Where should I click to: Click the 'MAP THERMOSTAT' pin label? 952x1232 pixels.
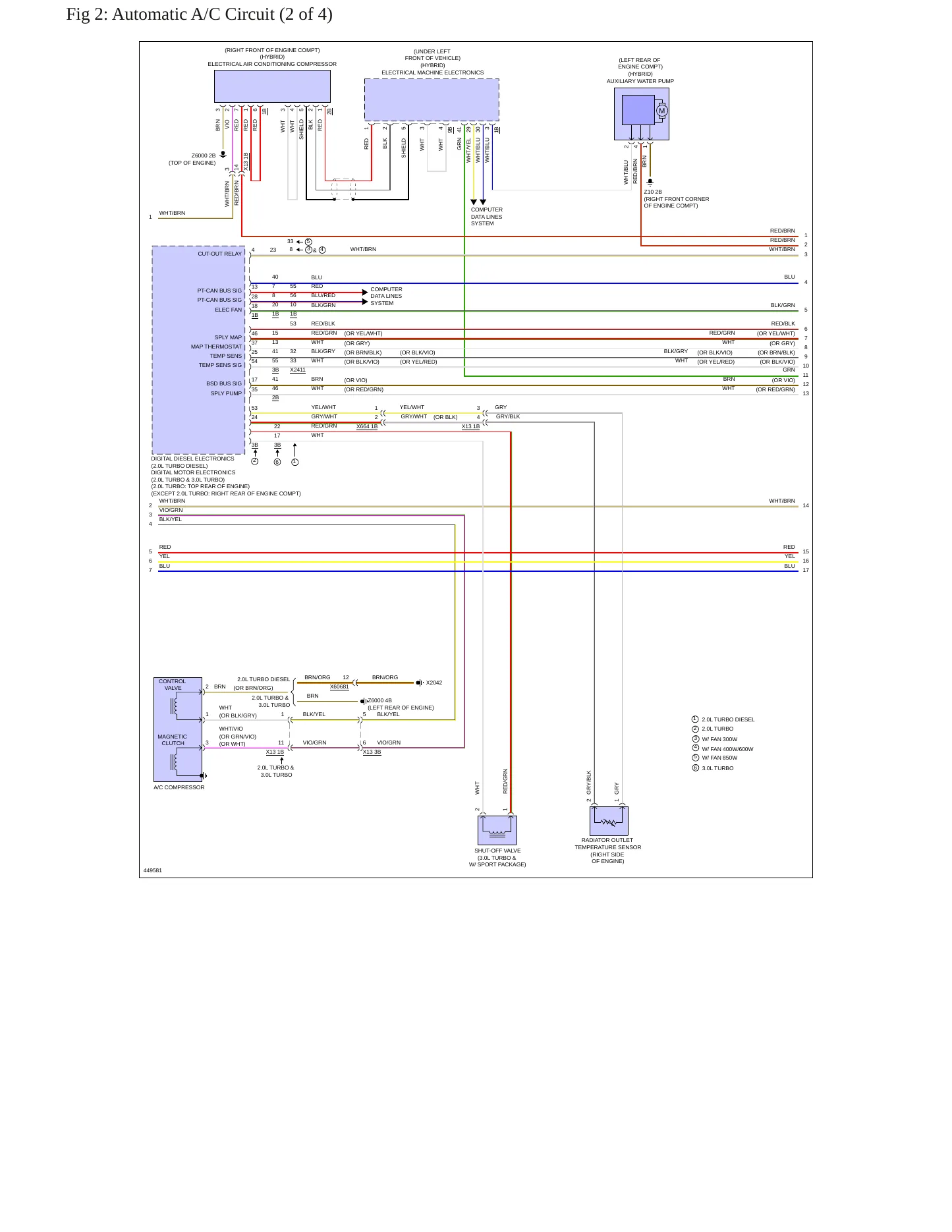pyautogui.click(x=217, y=347)
